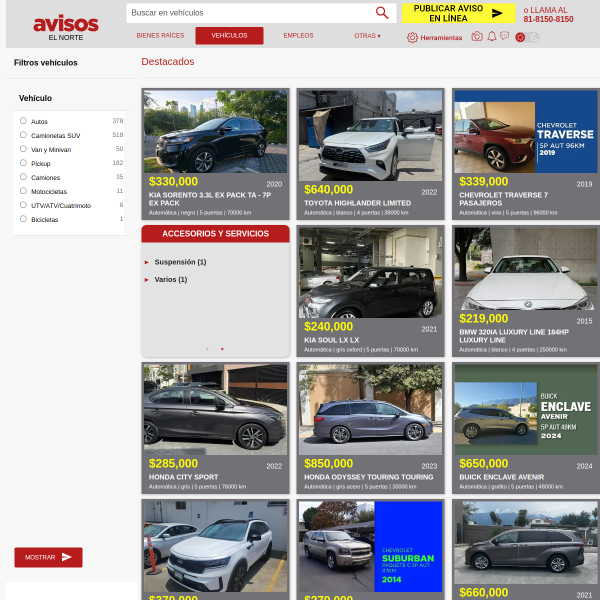The image size is (600, 600).
Task: Choose Van y Minivan filter
Action: 23,149
